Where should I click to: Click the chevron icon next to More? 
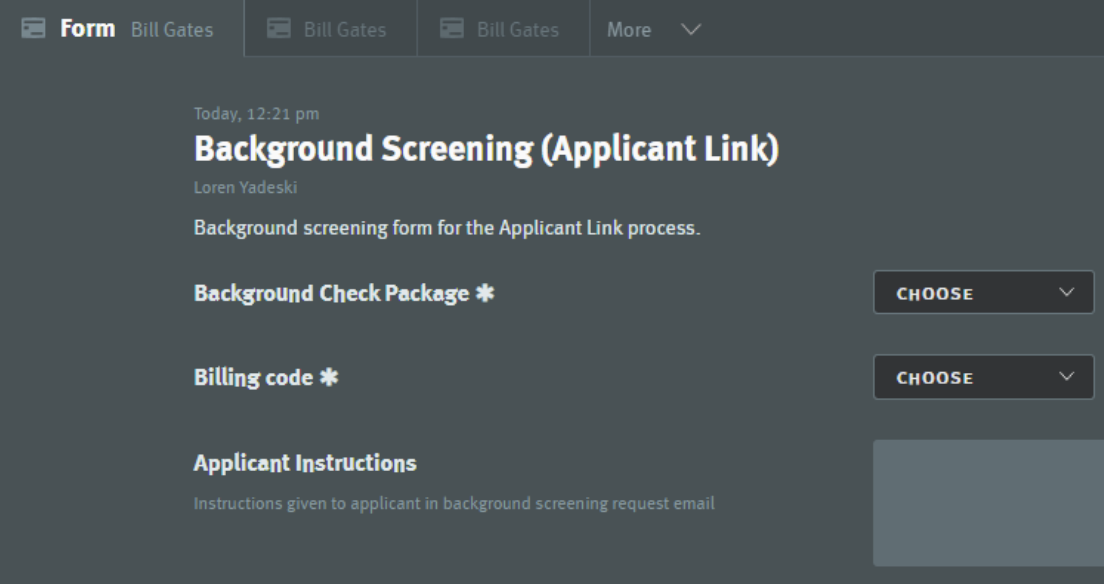point(693,30)
